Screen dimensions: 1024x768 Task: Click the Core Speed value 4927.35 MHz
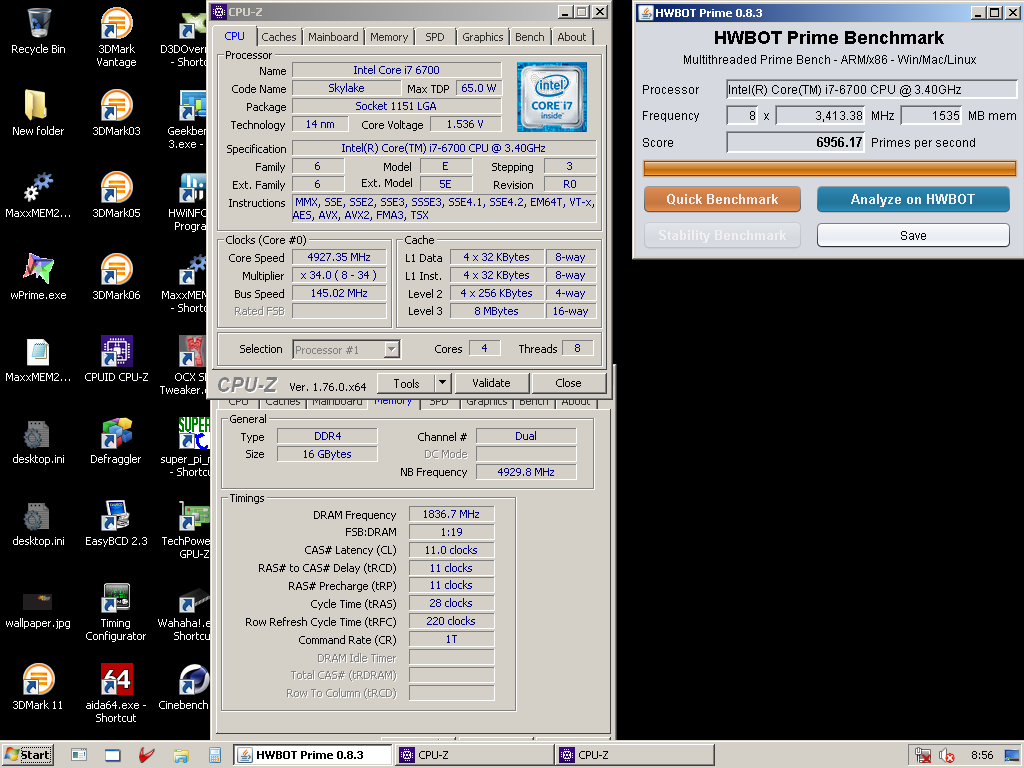[x=339, y=257]
